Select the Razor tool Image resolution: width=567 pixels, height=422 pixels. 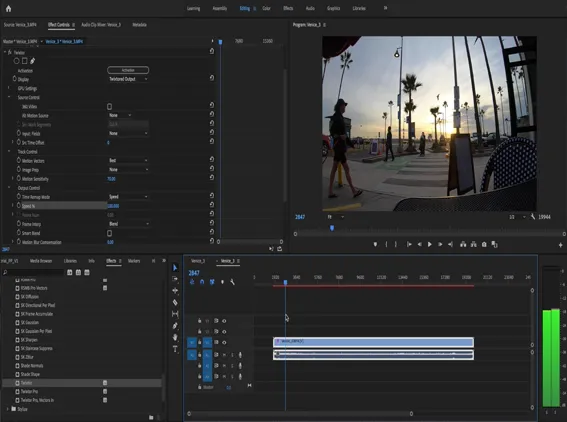click(x=175, y=302)
